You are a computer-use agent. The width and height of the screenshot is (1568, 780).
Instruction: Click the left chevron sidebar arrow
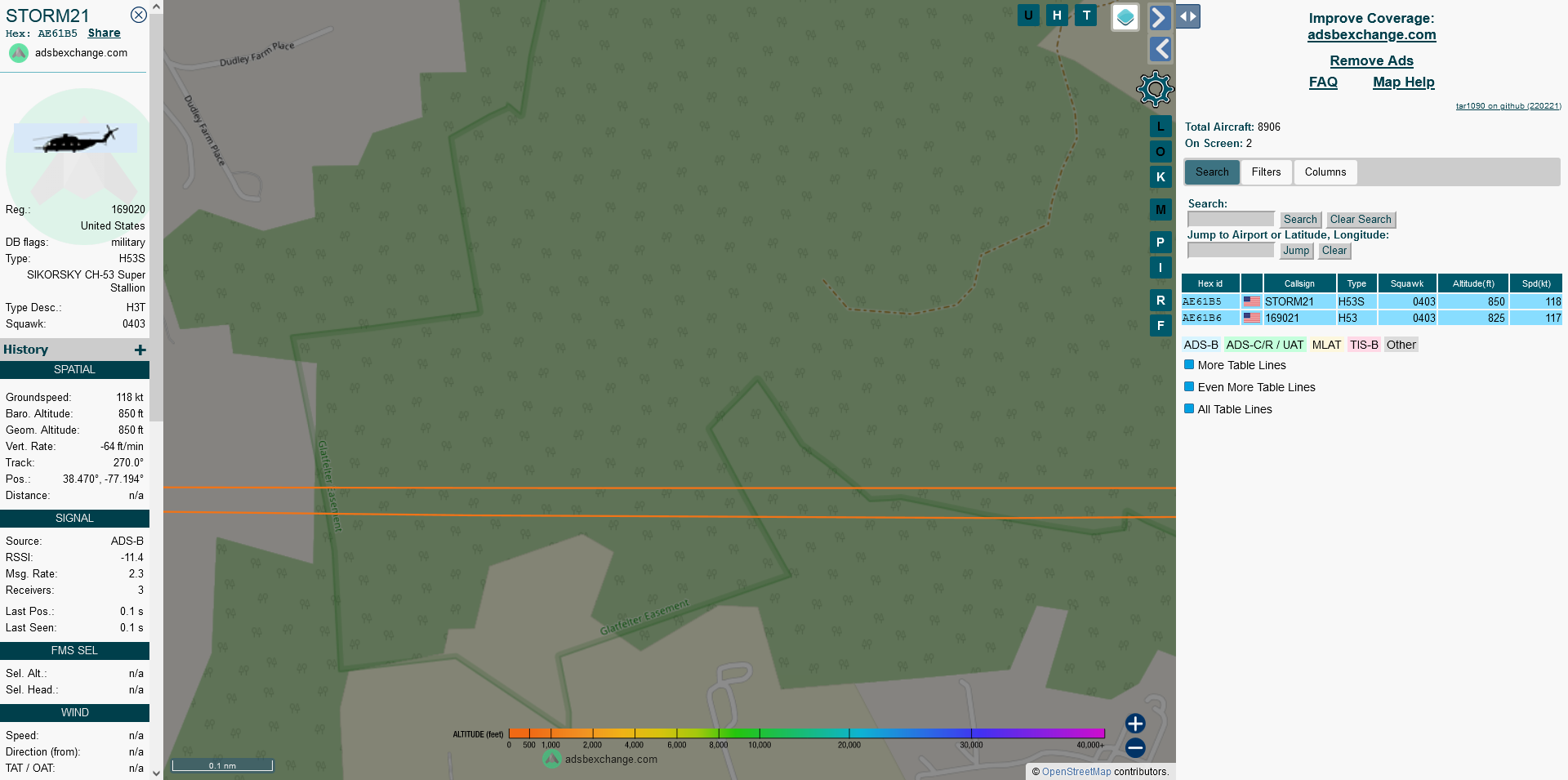click(x=1160, y=49)
